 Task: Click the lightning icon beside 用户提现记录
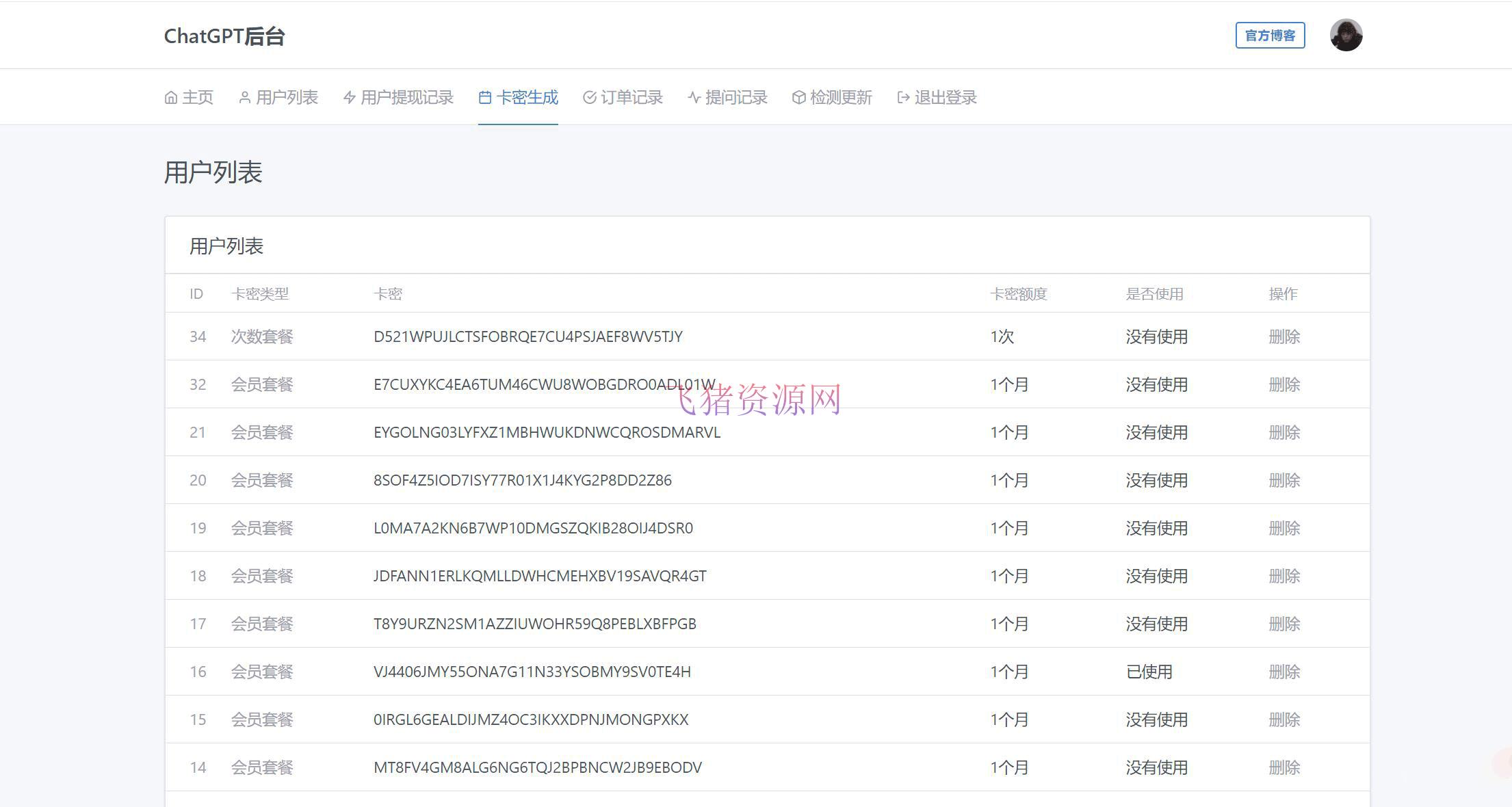click(x=349, y=98)
